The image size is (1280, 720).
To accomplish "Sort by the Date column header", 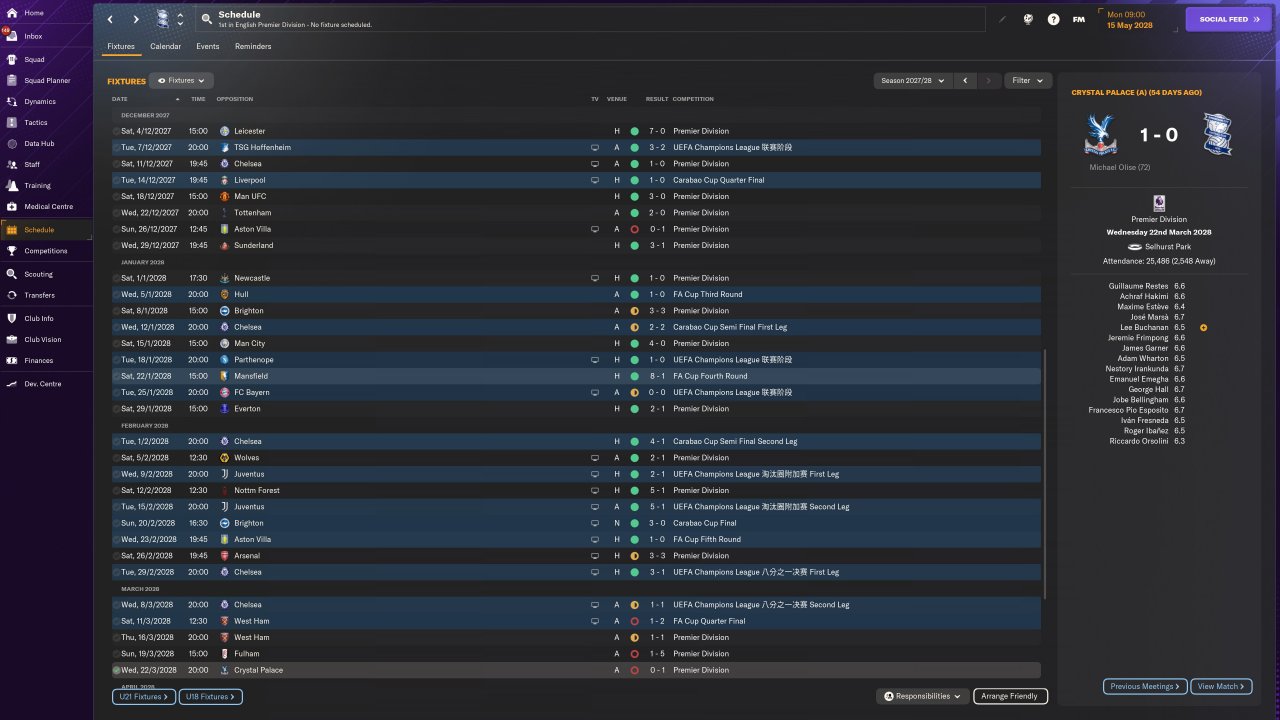I will [x=120, y=99].
